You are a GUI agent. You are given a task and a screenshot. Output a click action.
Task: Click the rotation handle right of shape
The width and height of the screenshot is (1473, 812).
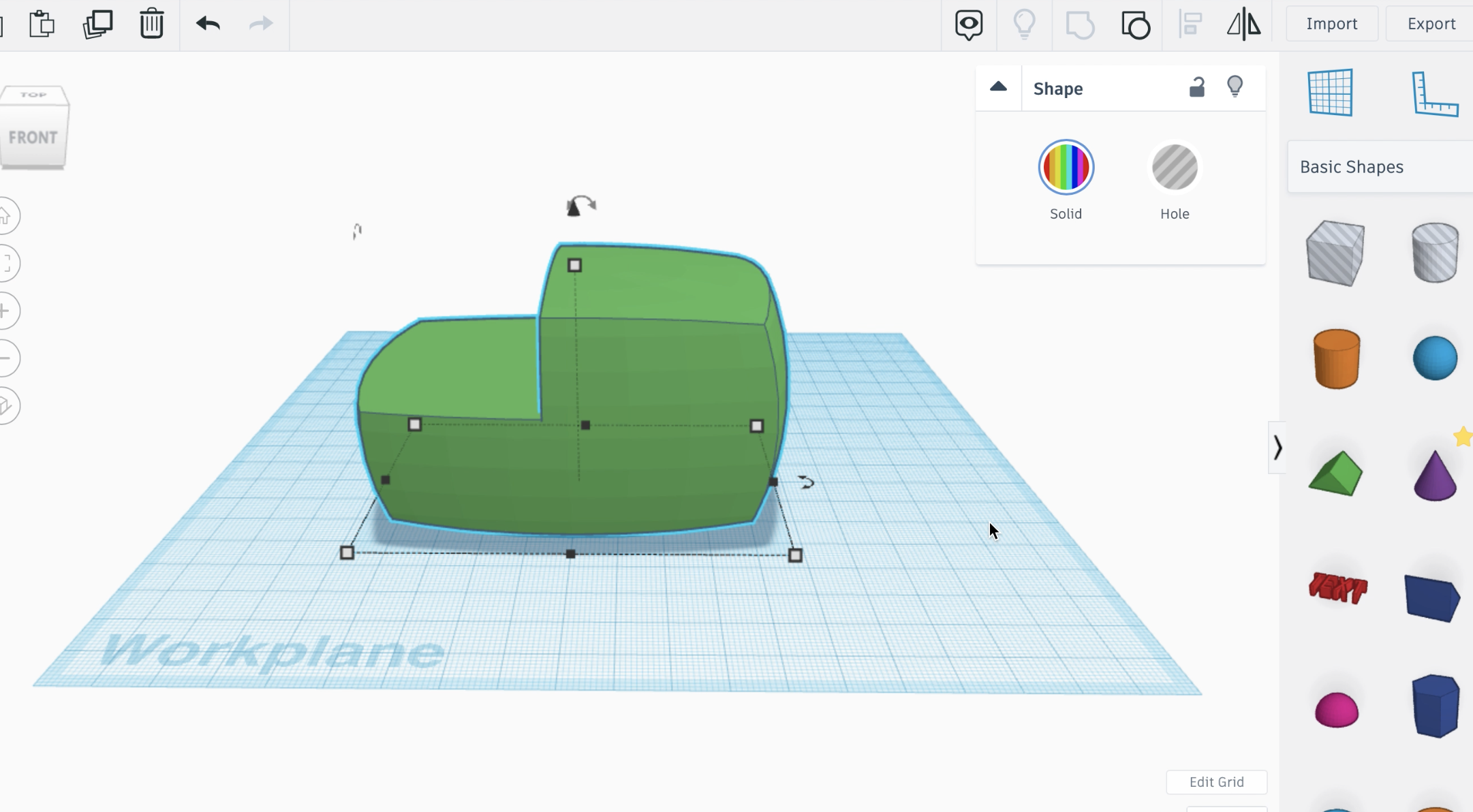point(806,482)
